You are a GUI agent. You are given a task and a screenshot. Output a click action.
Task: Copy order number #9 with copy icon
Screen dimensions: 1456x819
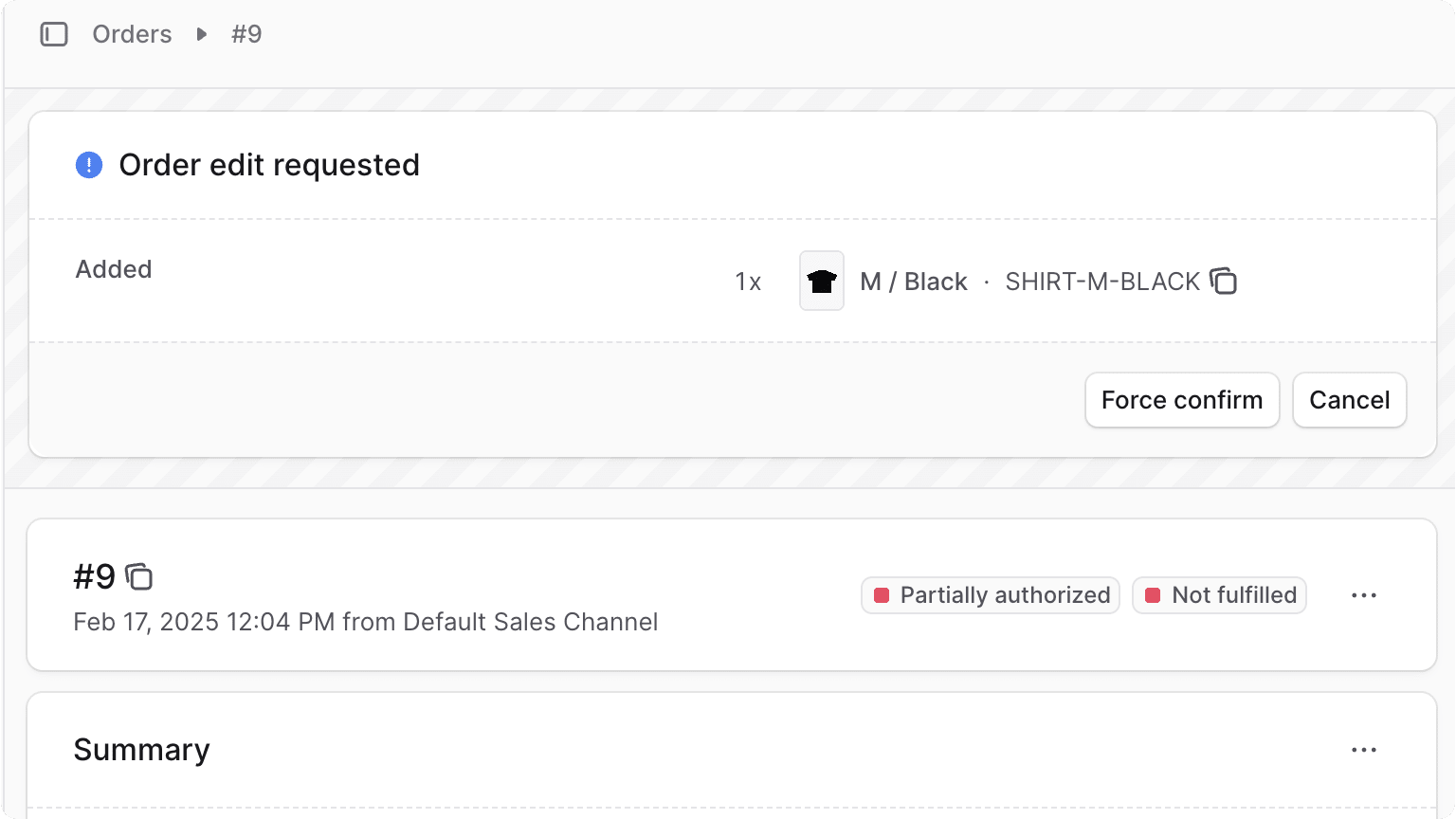(x=140, y=577)
